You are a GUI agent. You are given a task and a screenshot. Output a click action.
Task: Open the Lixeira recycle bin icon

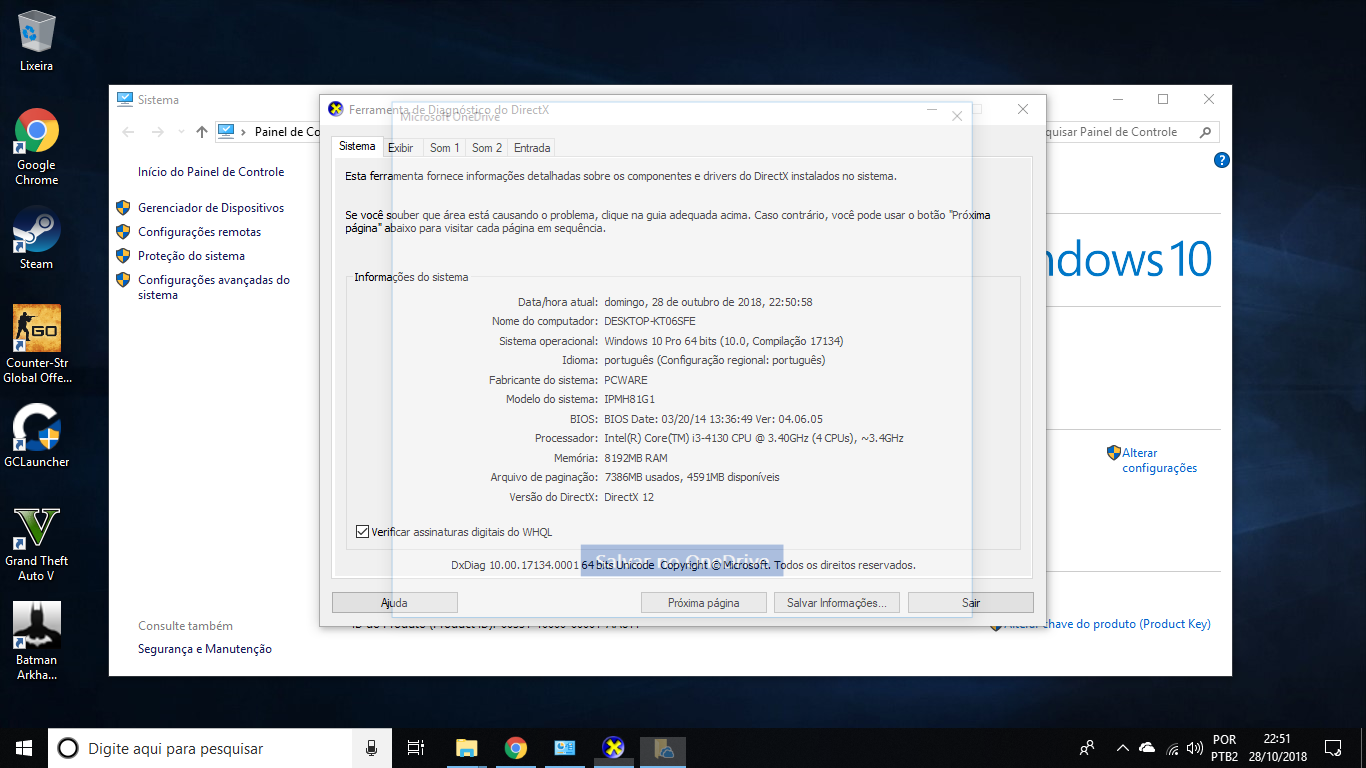[x=36, y=41]
